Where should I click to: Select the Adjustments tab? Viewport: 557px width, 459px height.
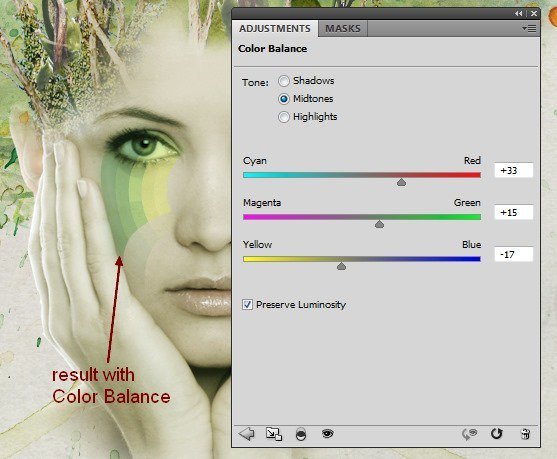coord(275,28)
